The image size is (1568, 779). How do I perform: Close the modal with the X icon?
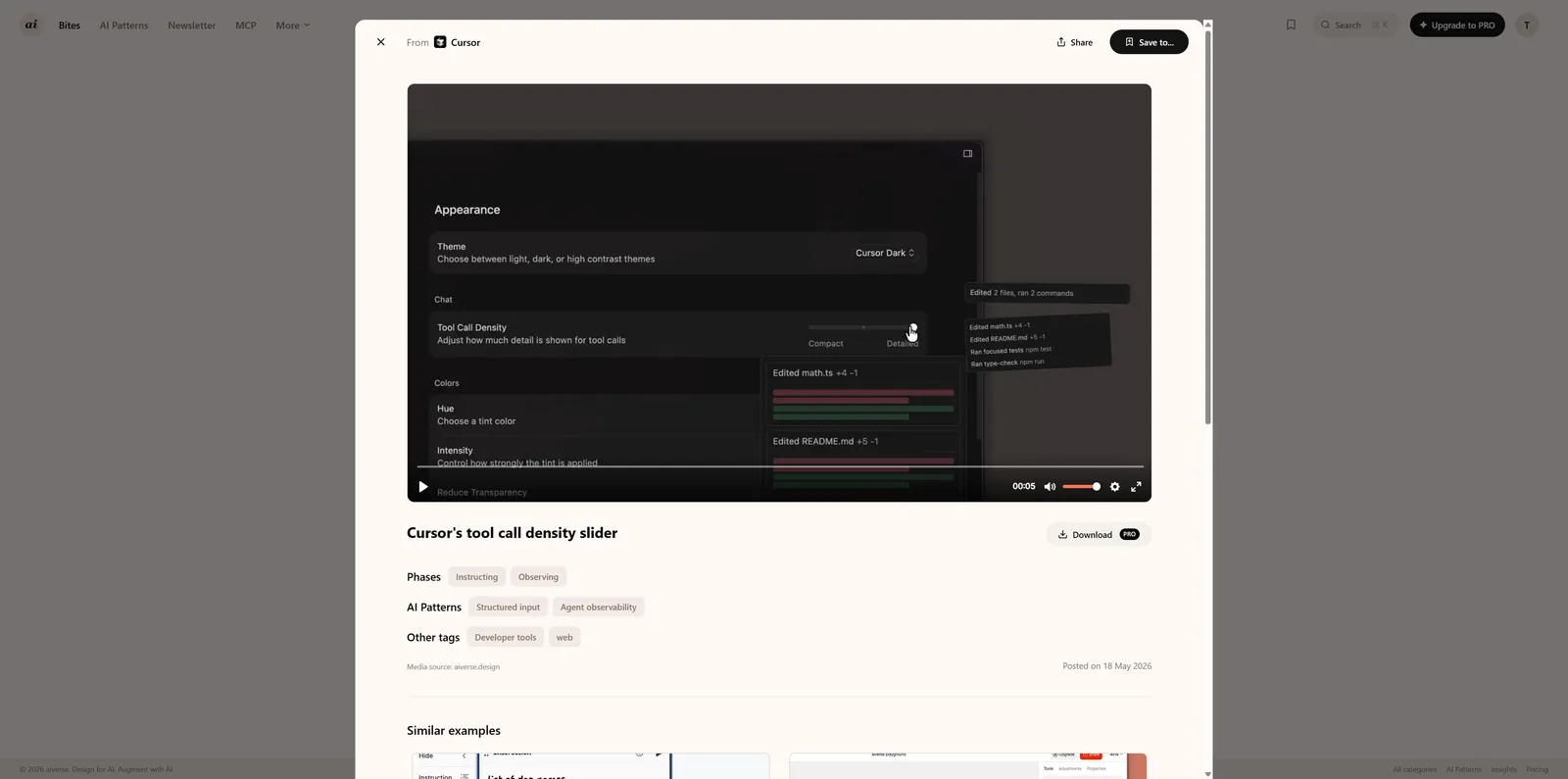pos(381,42)
